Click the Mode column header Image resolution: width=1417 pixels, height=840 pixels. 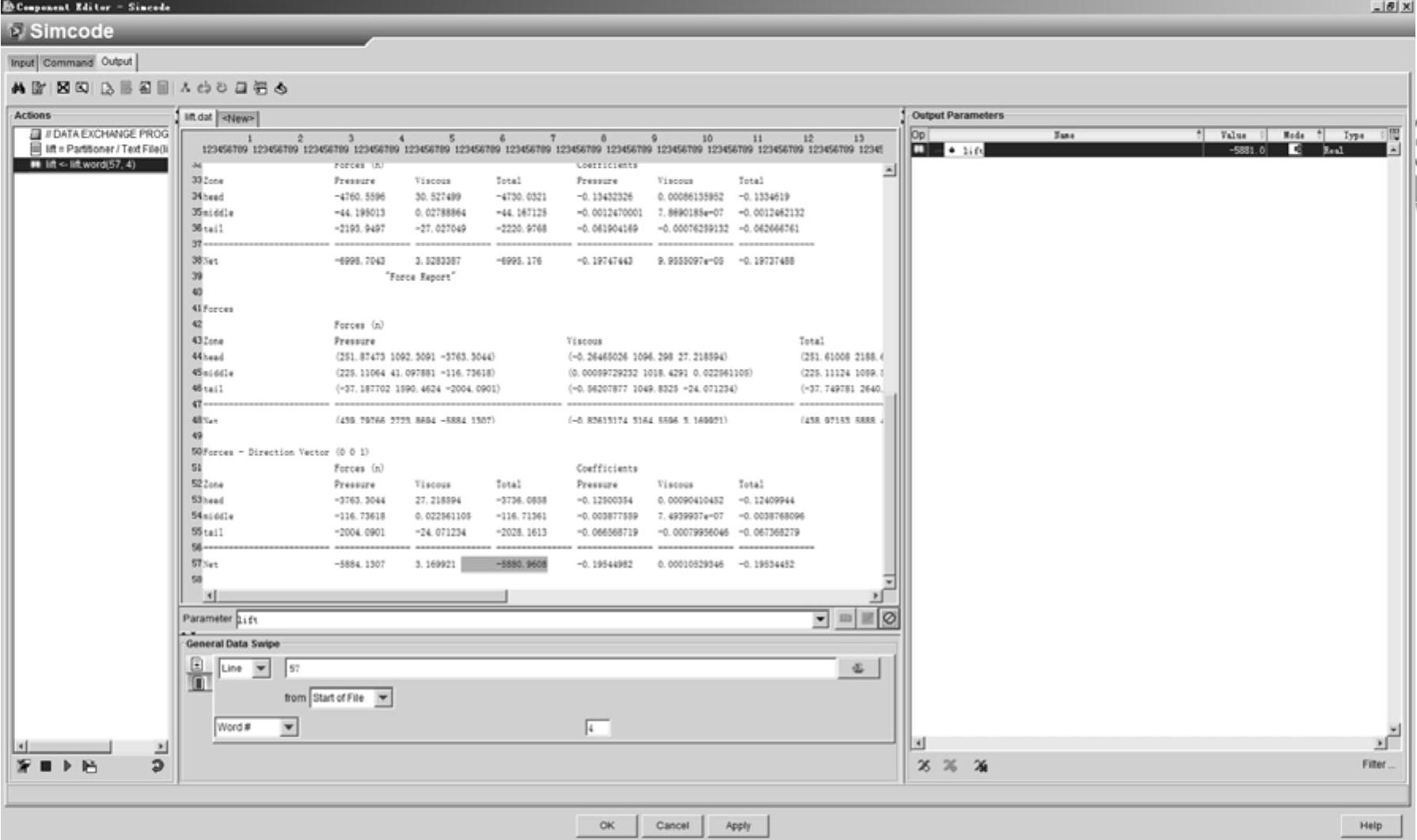point(1294,135)
